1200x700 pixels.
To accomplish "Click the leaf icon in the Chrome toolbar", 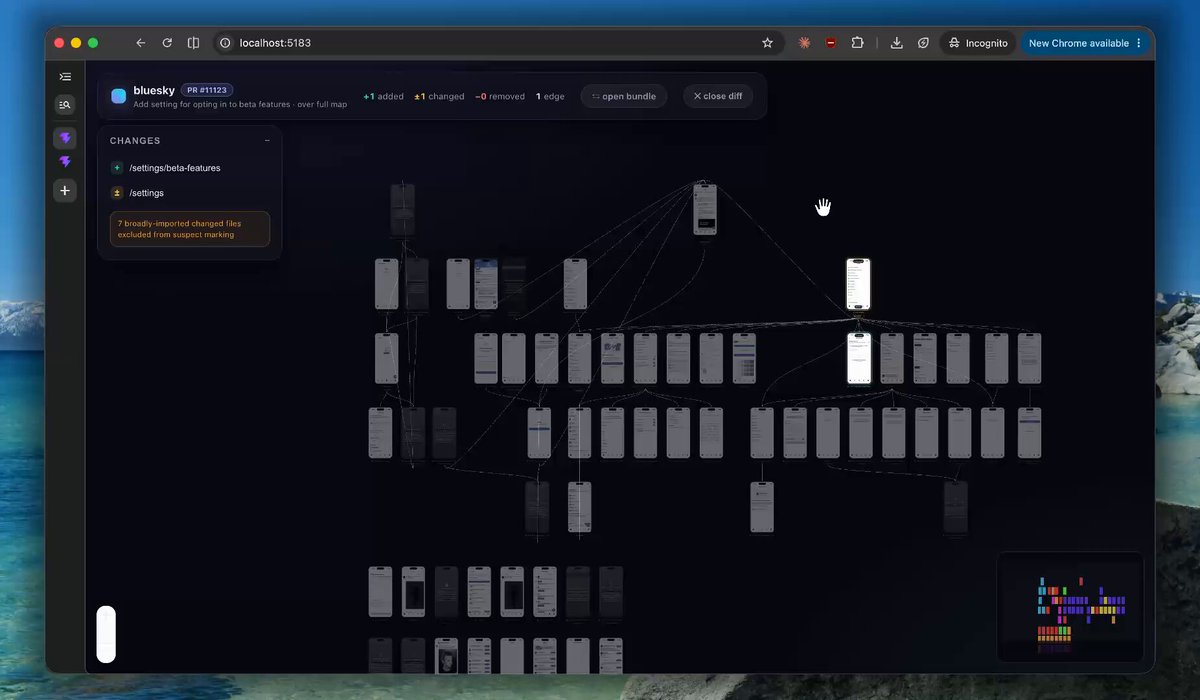I will click(x=923, y=43).
